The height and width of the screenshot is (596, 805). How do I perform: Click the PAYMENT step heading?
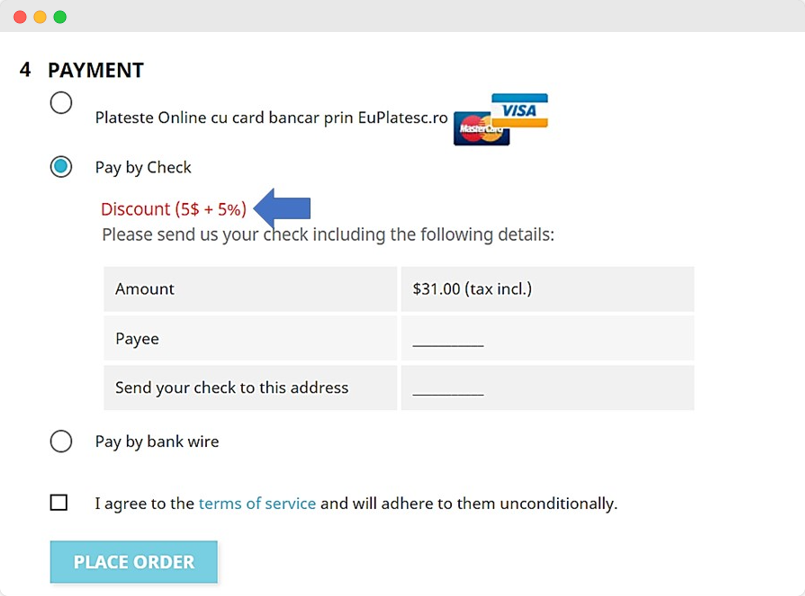[96, 70]
